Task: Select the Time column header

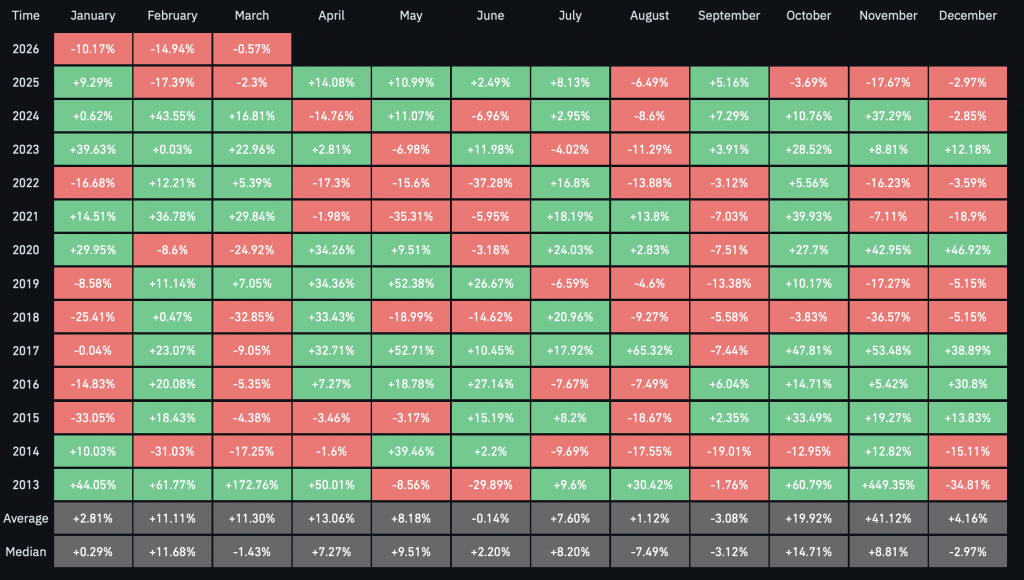Action: pos(25,16)
